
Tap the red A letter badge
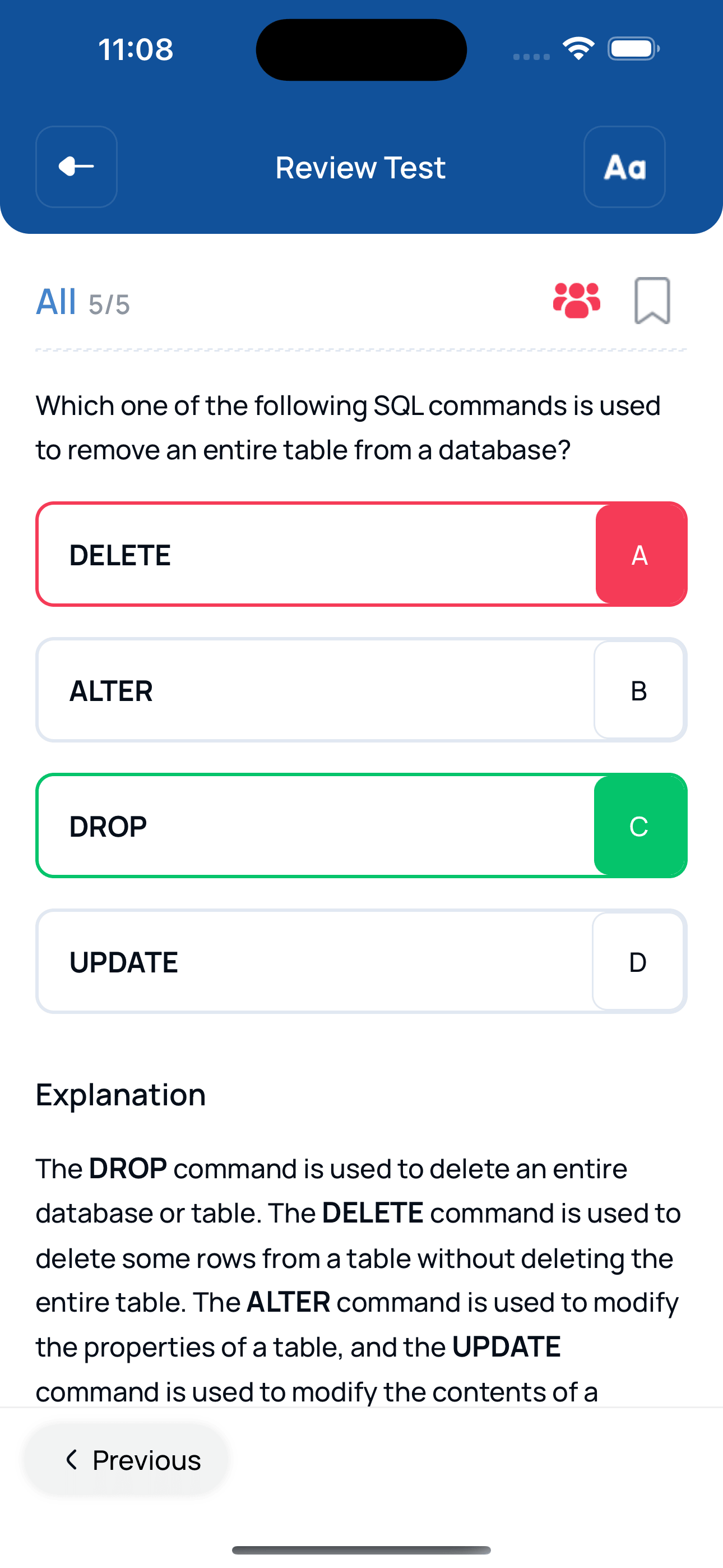[640, 555]
